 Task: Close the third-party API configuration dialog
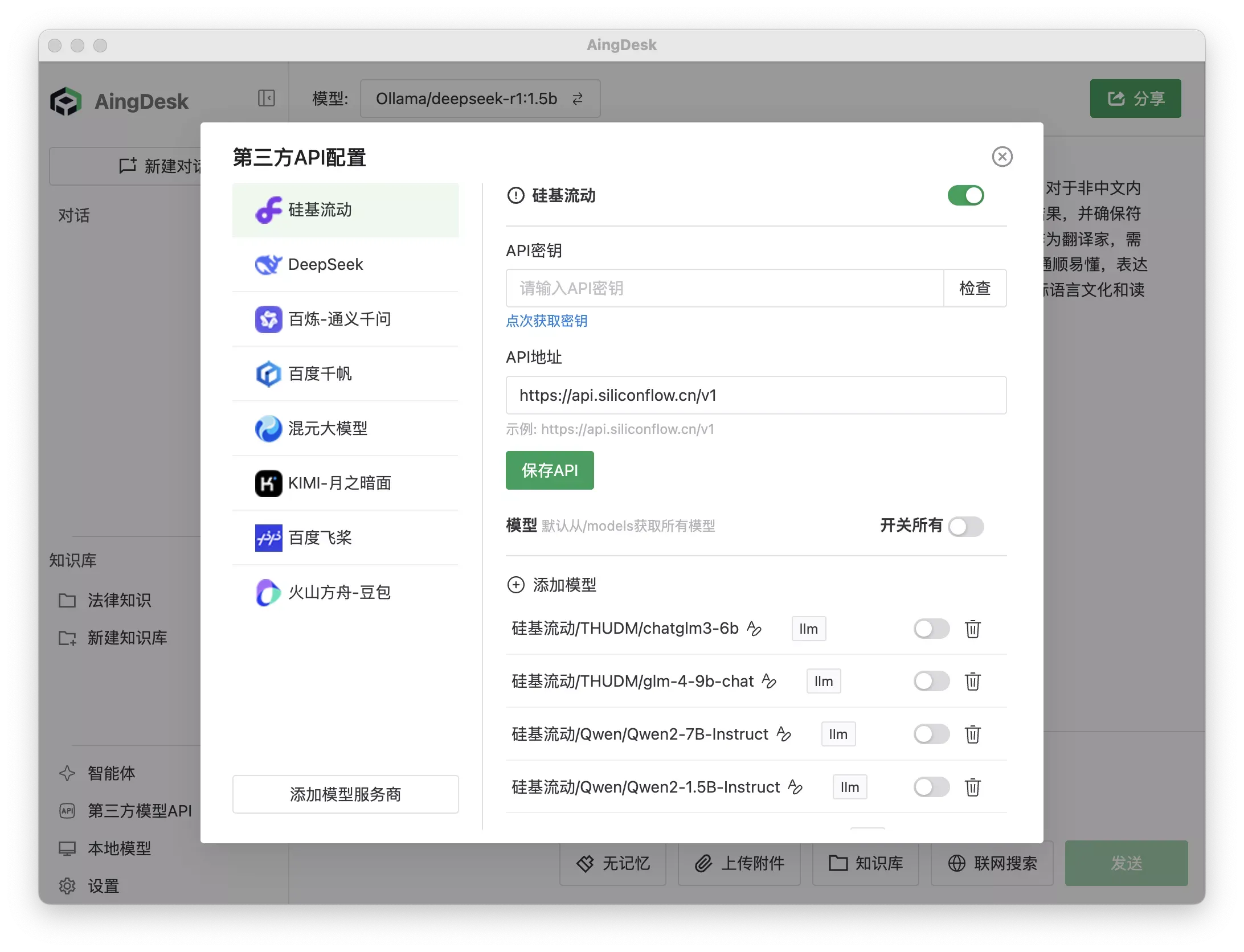pyautogui.click(x=1002, y=157)
